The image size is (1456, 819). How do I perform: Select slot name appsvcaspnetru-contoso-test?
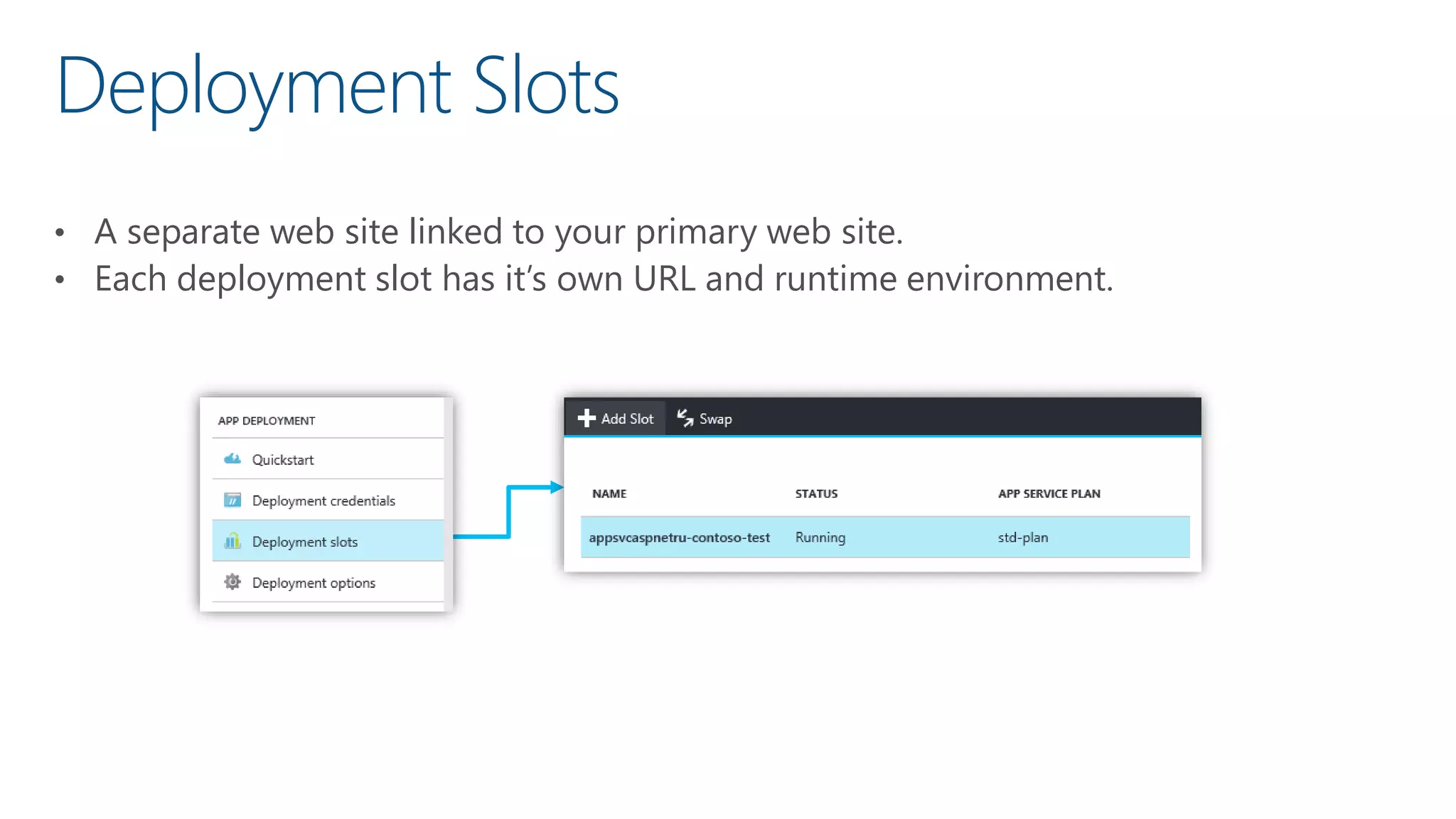tap(679, 537)
